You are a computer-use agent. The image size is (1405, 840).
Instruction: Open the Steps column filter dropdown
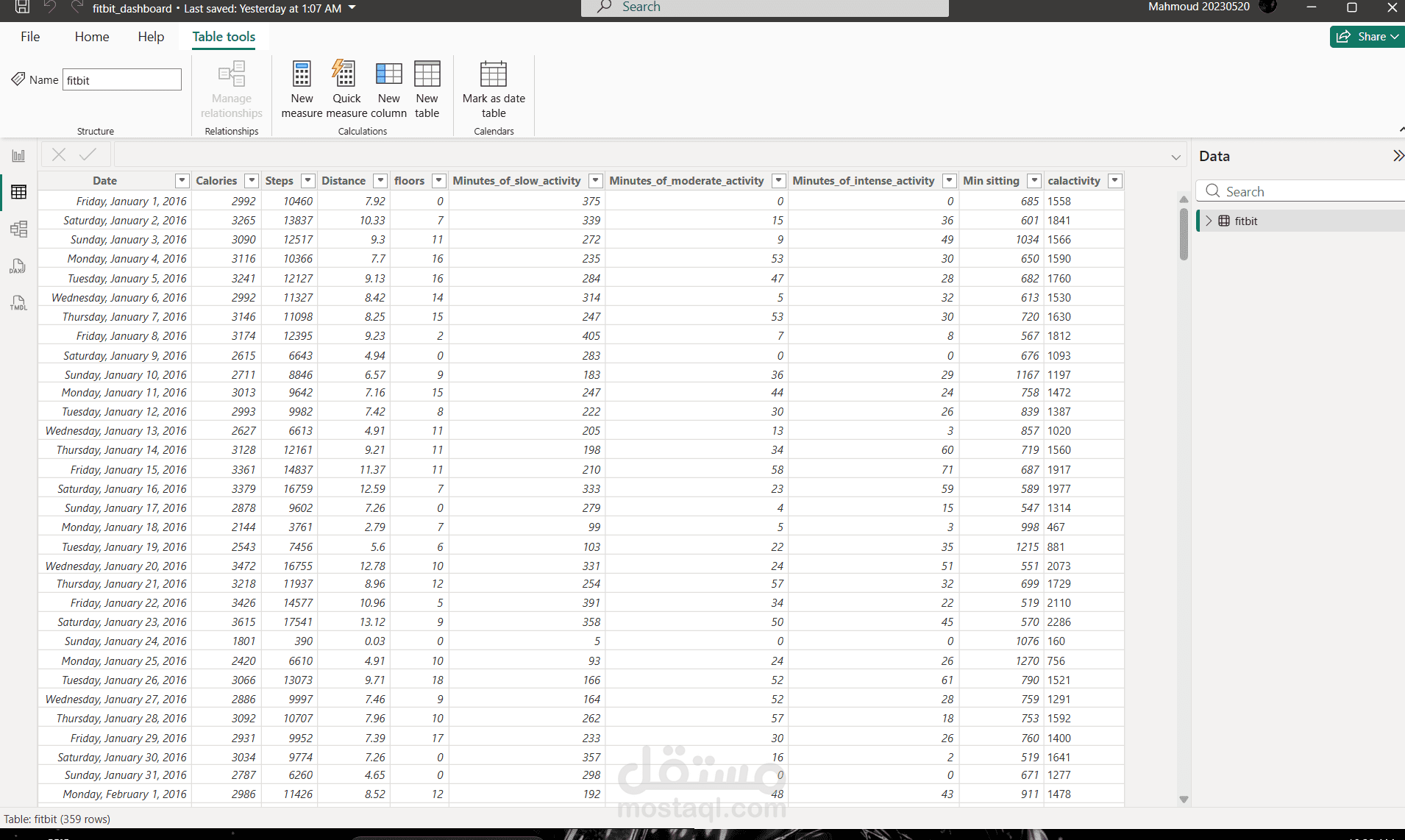(308, 181)
